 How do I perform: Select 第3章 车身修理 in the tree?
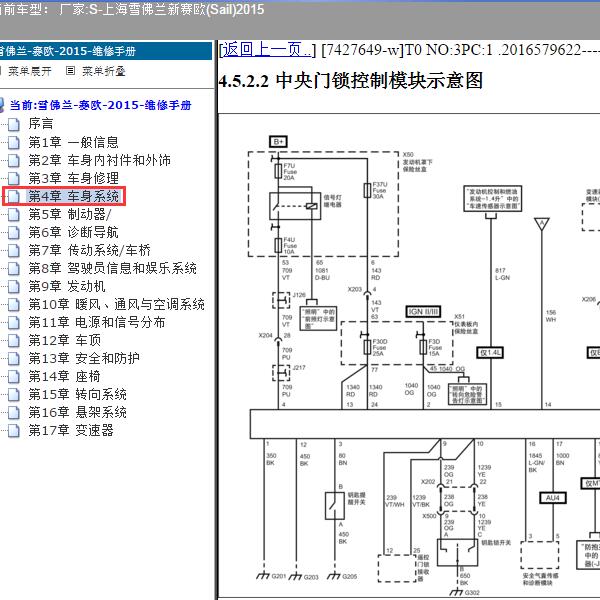tap(73, 178)
